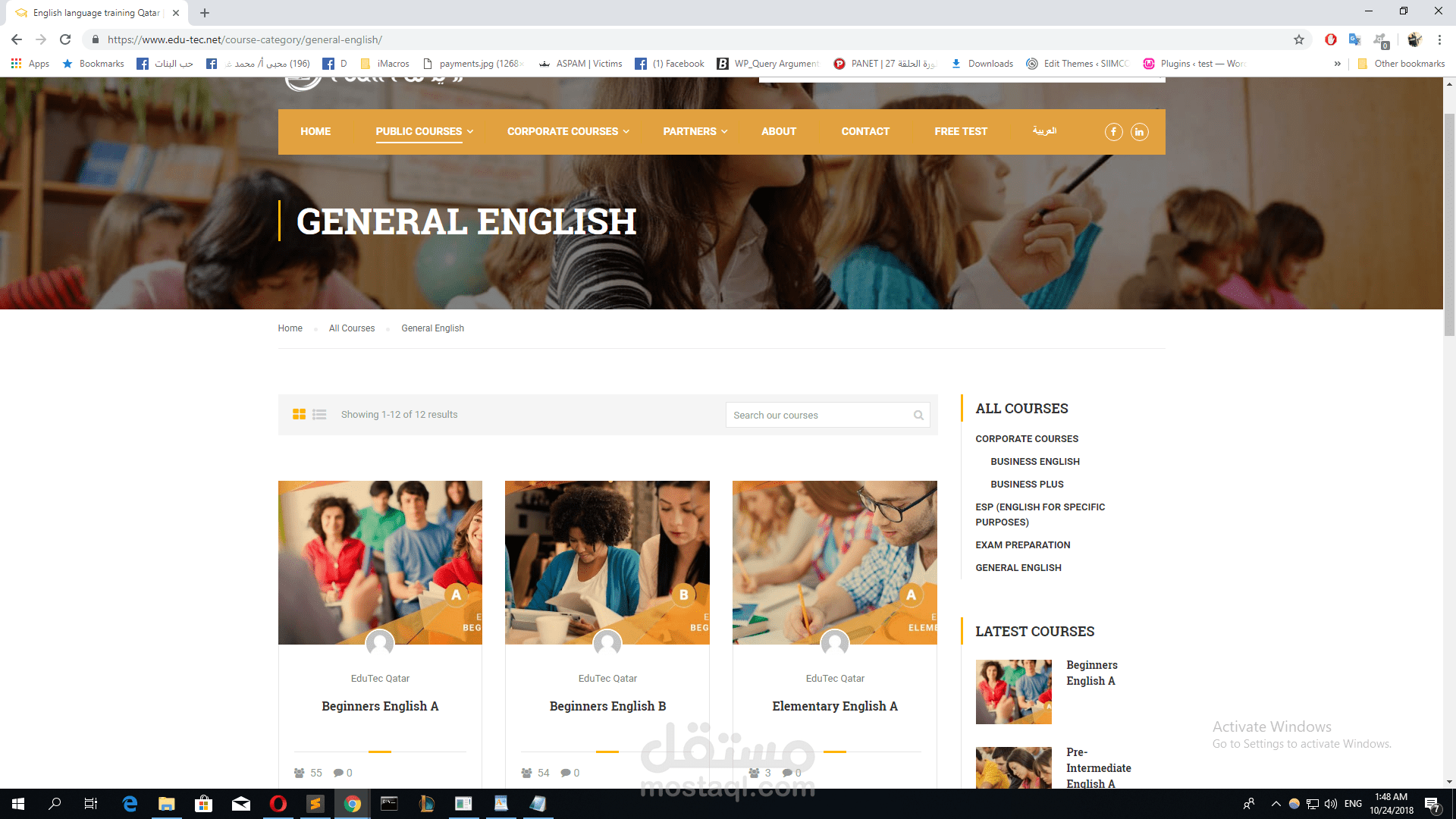
Task: Switch to list view of courses
Action: [319, 415]
